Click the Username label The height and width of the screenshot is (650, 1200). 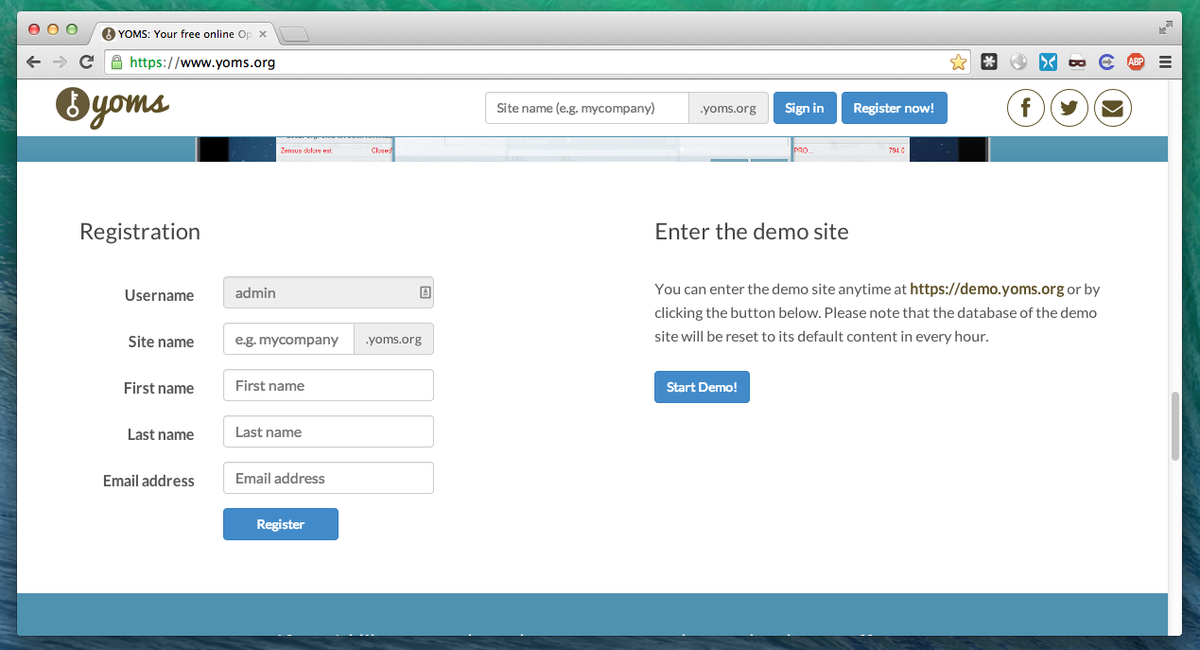tap(159, 295)
